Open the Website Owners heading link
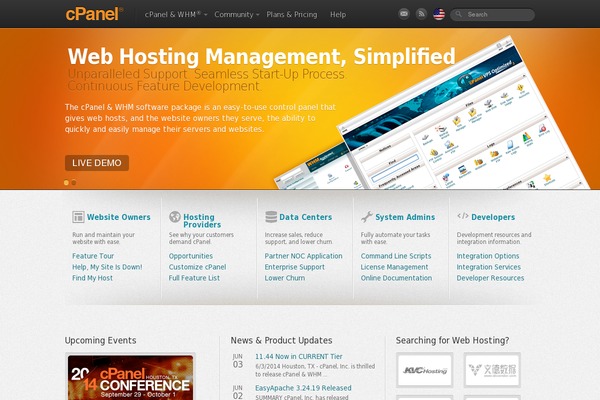This screenshot has height=400, width=600. pyautogui.click(x=119, y=217)
